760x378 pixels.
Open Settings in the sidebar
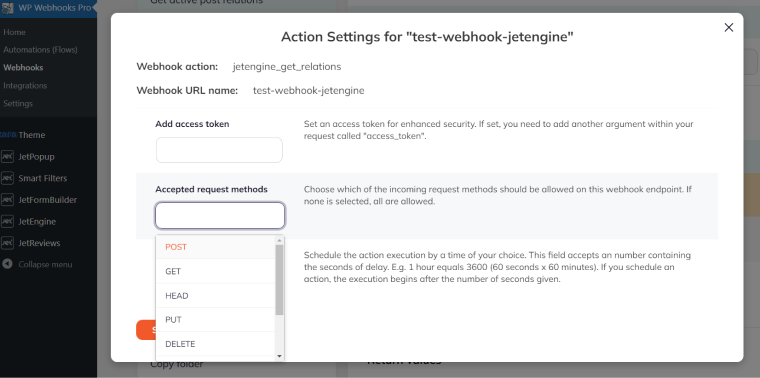tap(18, 103)
